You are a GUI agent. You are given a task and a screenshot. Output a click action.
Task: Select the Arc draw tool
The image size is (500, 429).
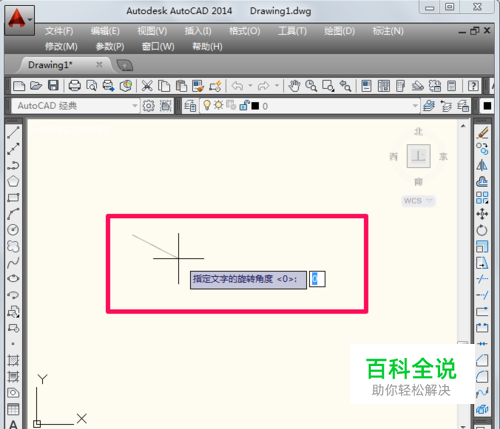pos(13,214)
